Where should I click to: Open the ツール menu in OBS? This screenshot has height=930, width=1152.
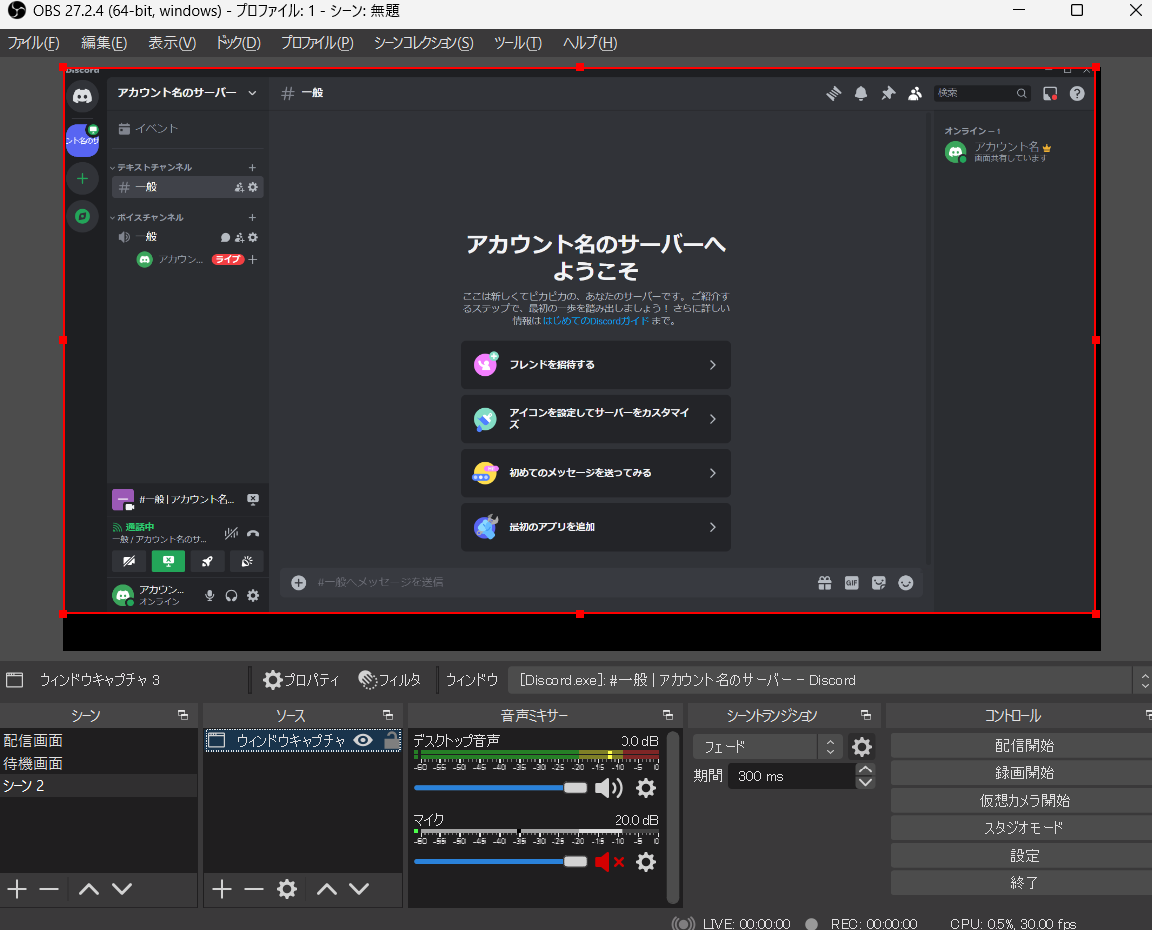coord(516,43)
